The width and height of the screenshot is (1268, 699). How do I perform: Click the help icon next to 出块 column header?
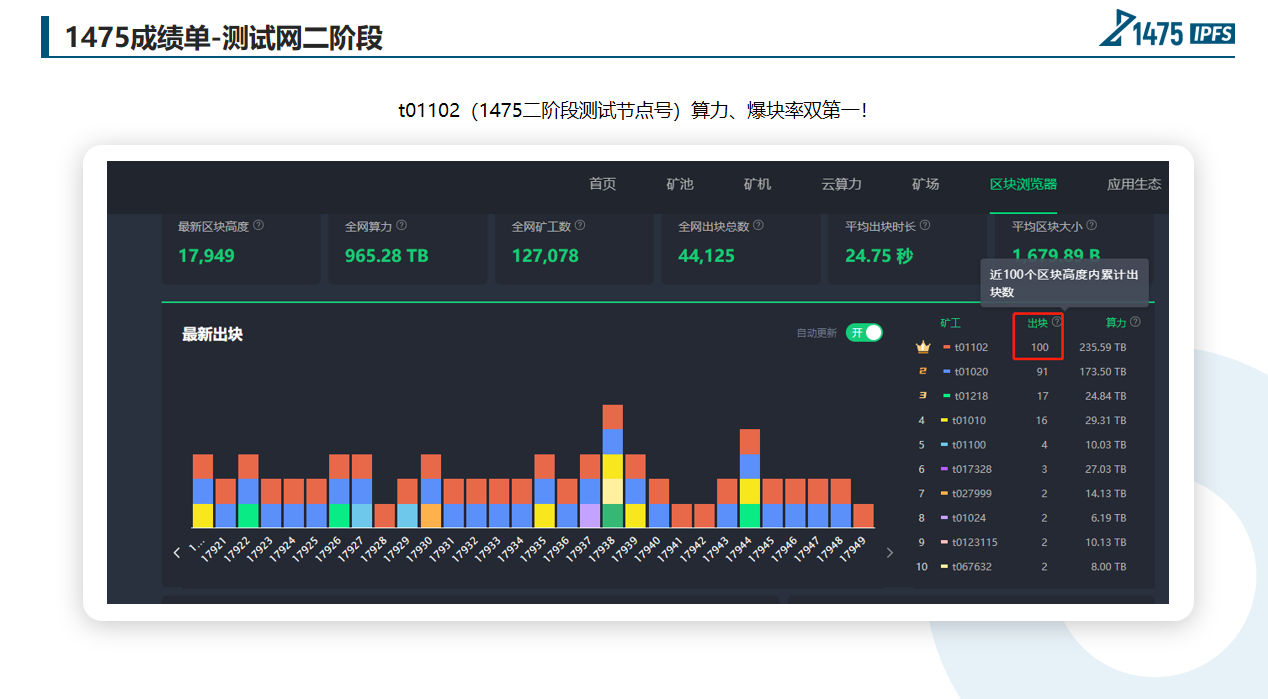click(x=1057, y=322)
